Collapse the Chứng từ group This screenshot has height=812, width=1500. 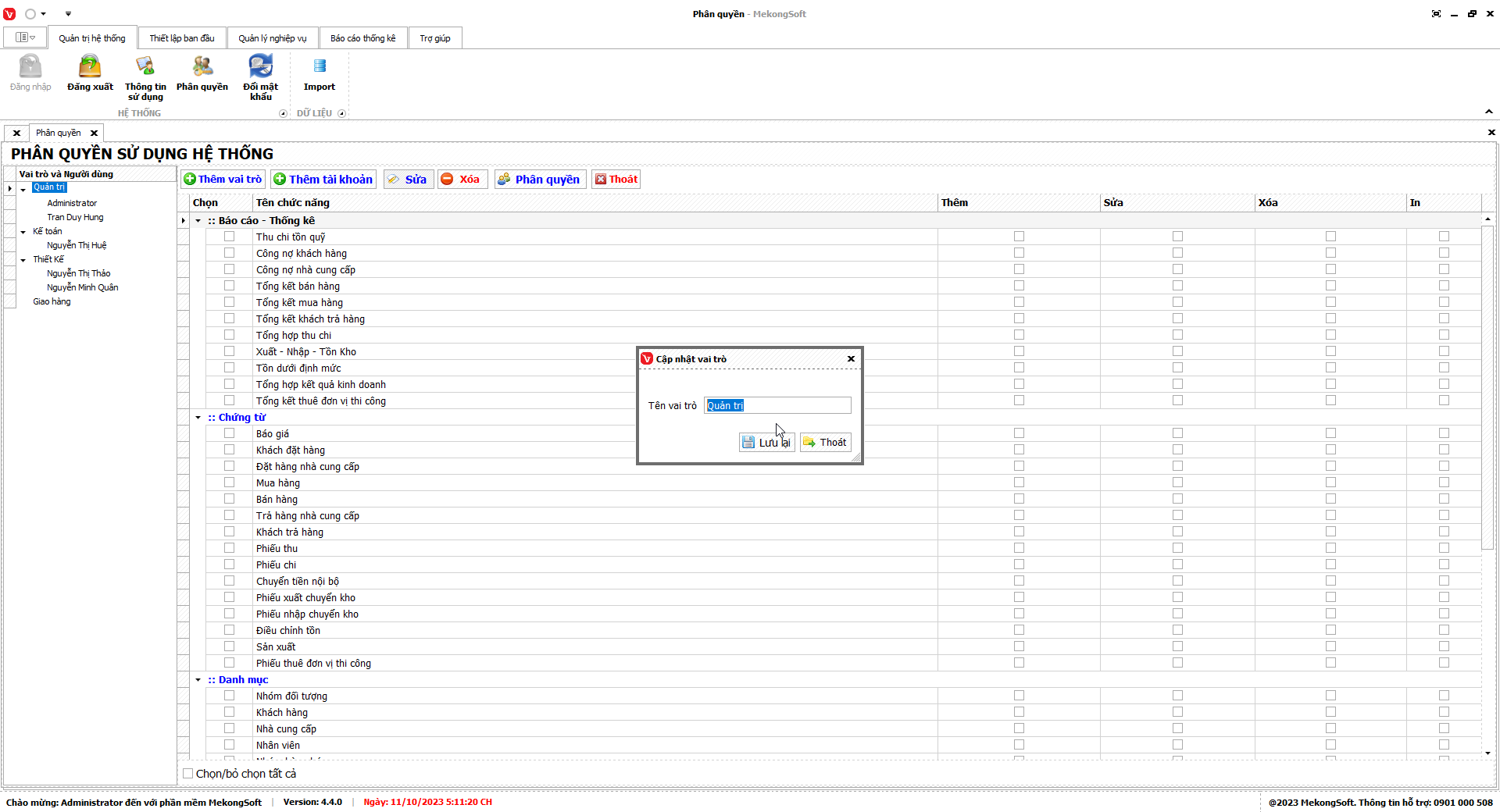click(198, 418)
